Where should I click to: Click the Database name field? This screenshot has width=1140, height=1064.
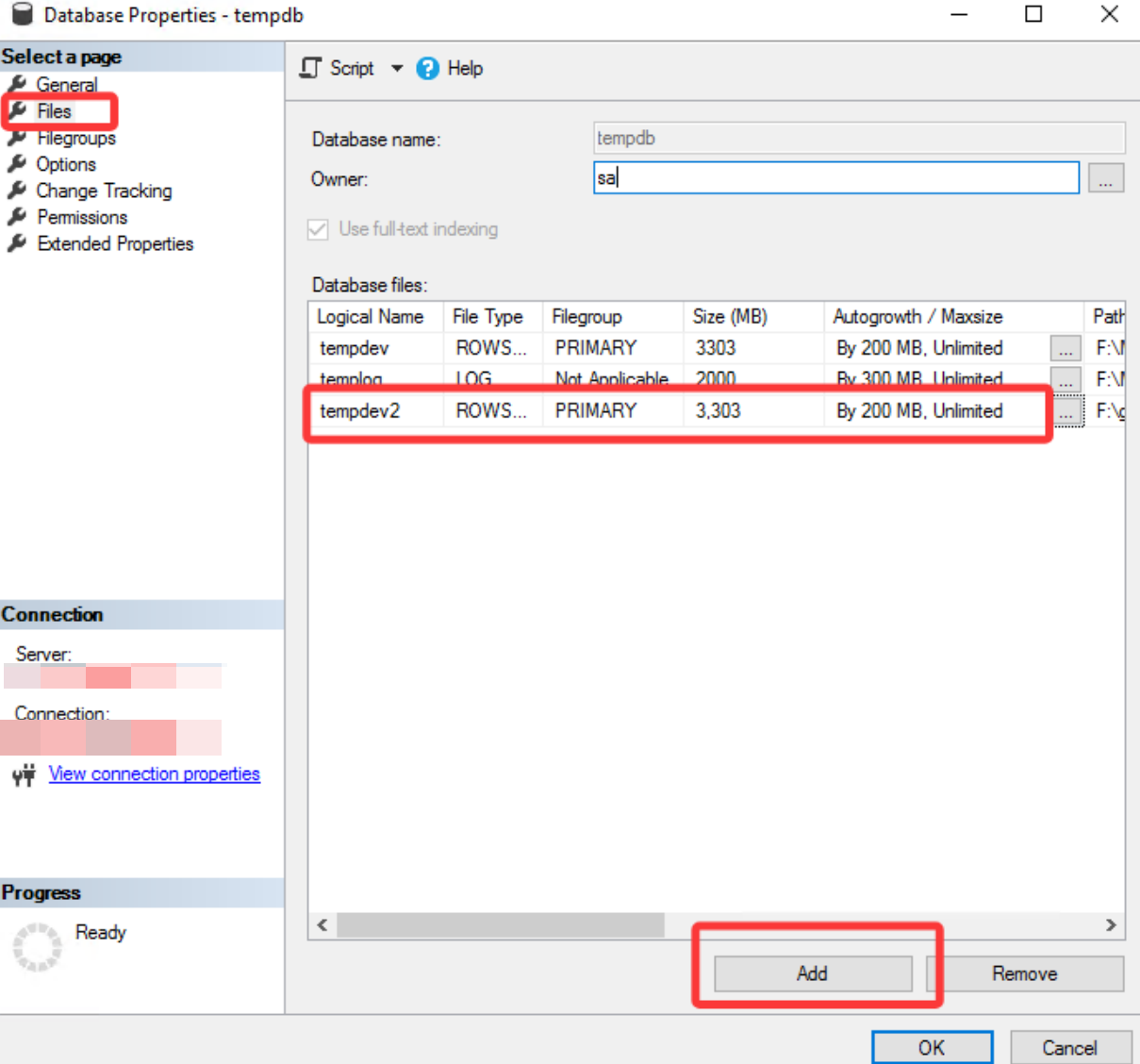pos(859,138)
